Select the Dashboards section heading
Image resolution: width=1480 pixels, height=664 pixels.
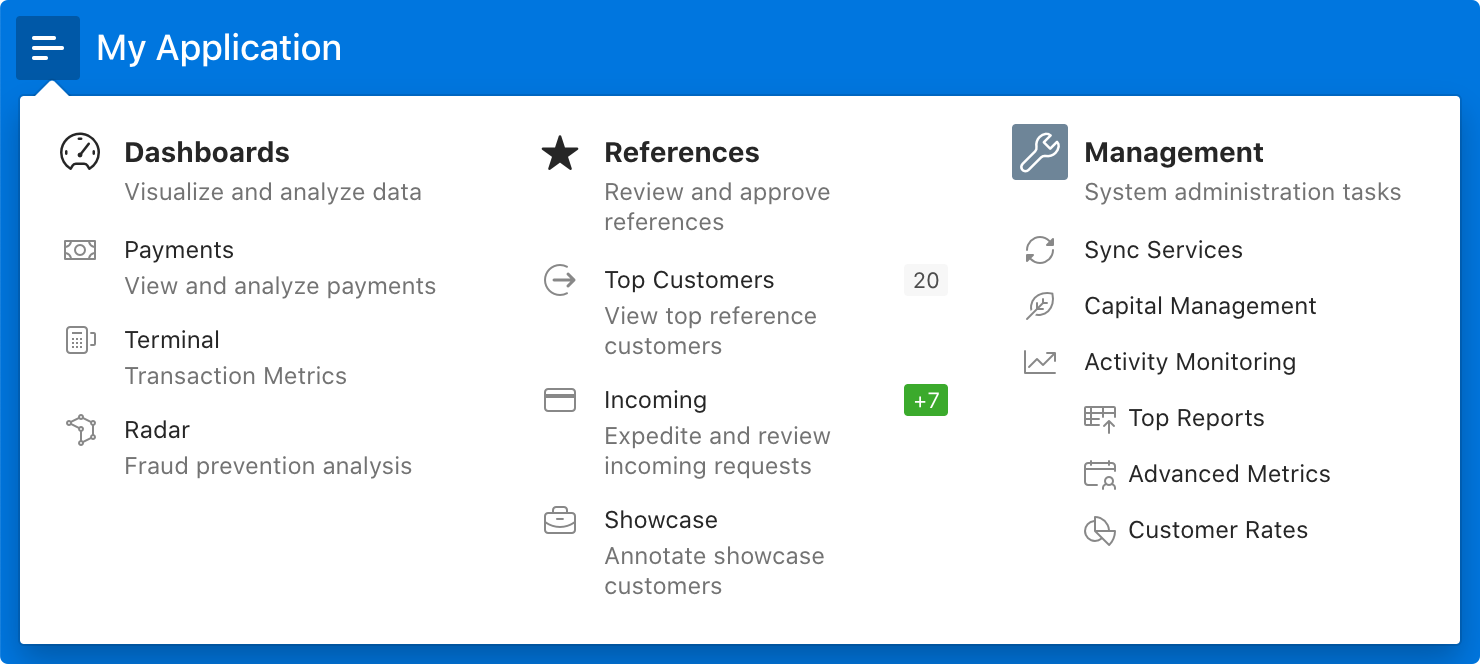pos(206,152)
